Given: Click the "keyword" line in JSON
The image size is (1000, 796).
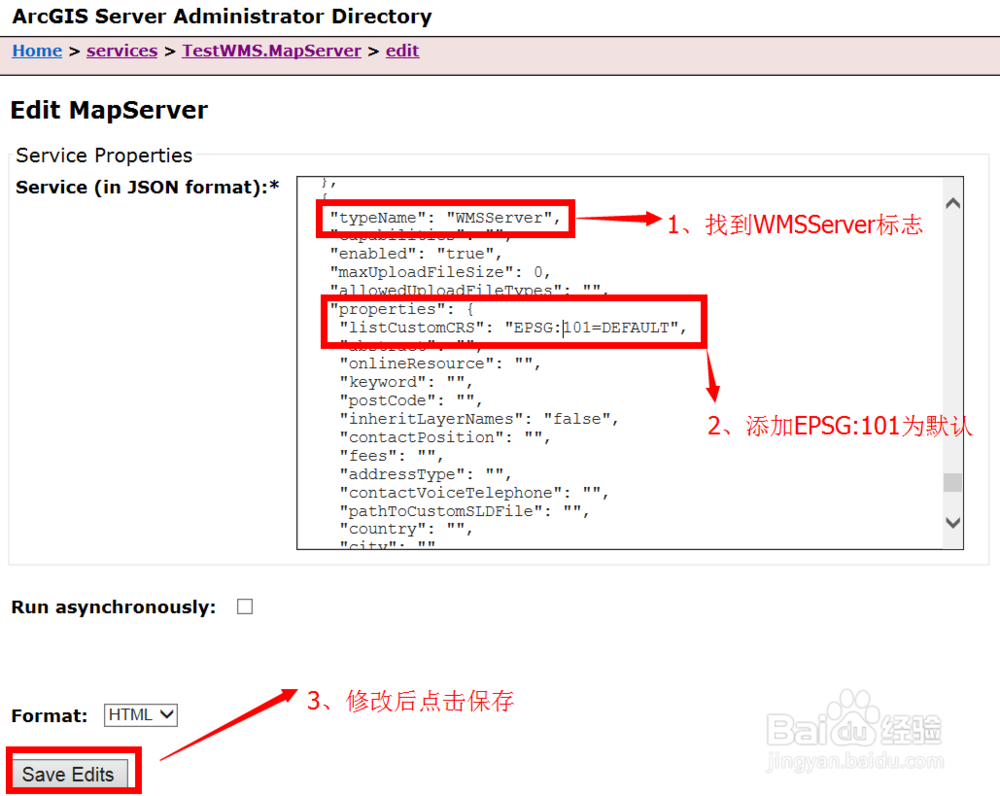Looking at the screenshot, I should click(406, 382).
